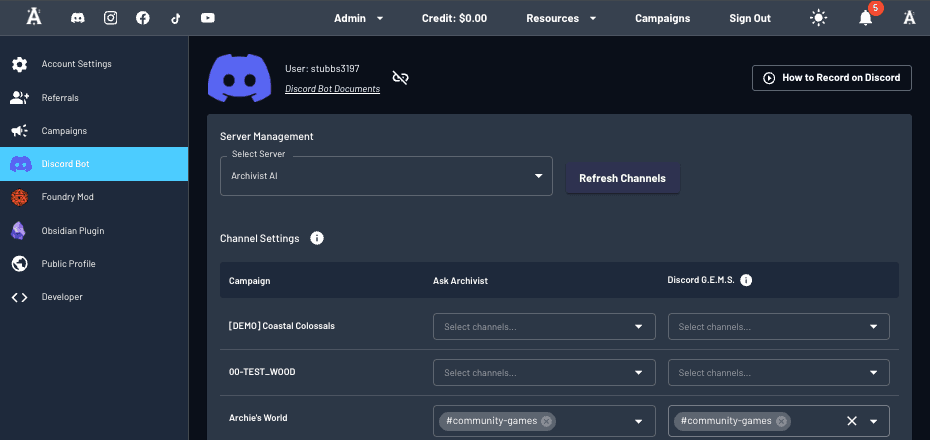Open the YouTube icon in header
This screenshot has width=930, height=440.
[x=208, y=18]
